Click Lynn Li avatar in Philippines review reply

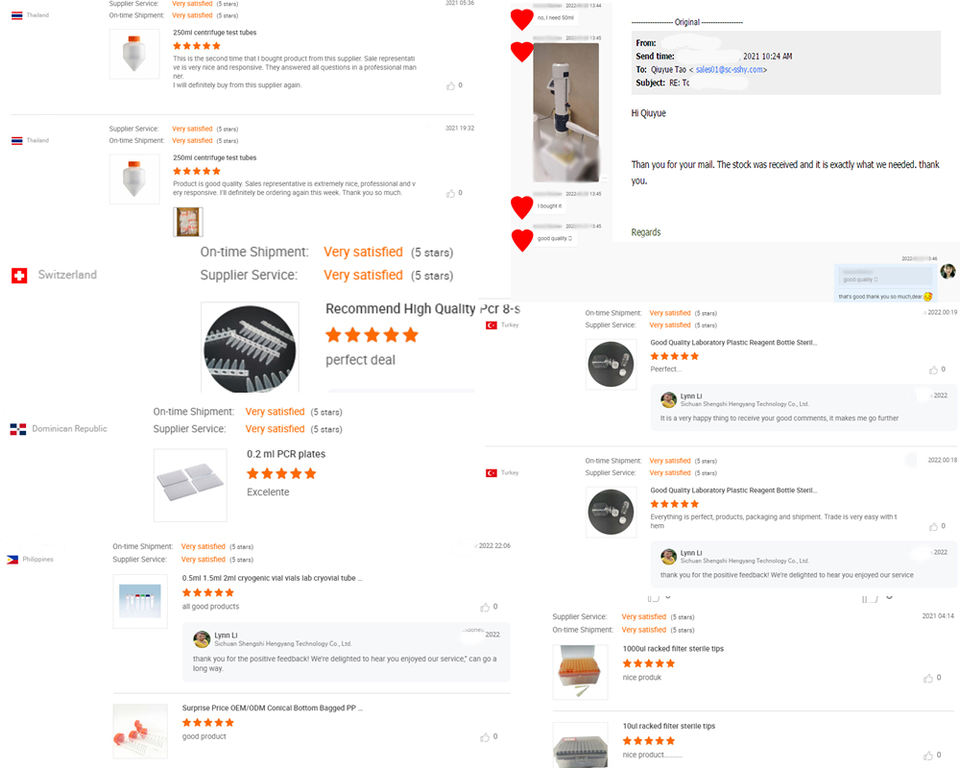pos(201,639)
